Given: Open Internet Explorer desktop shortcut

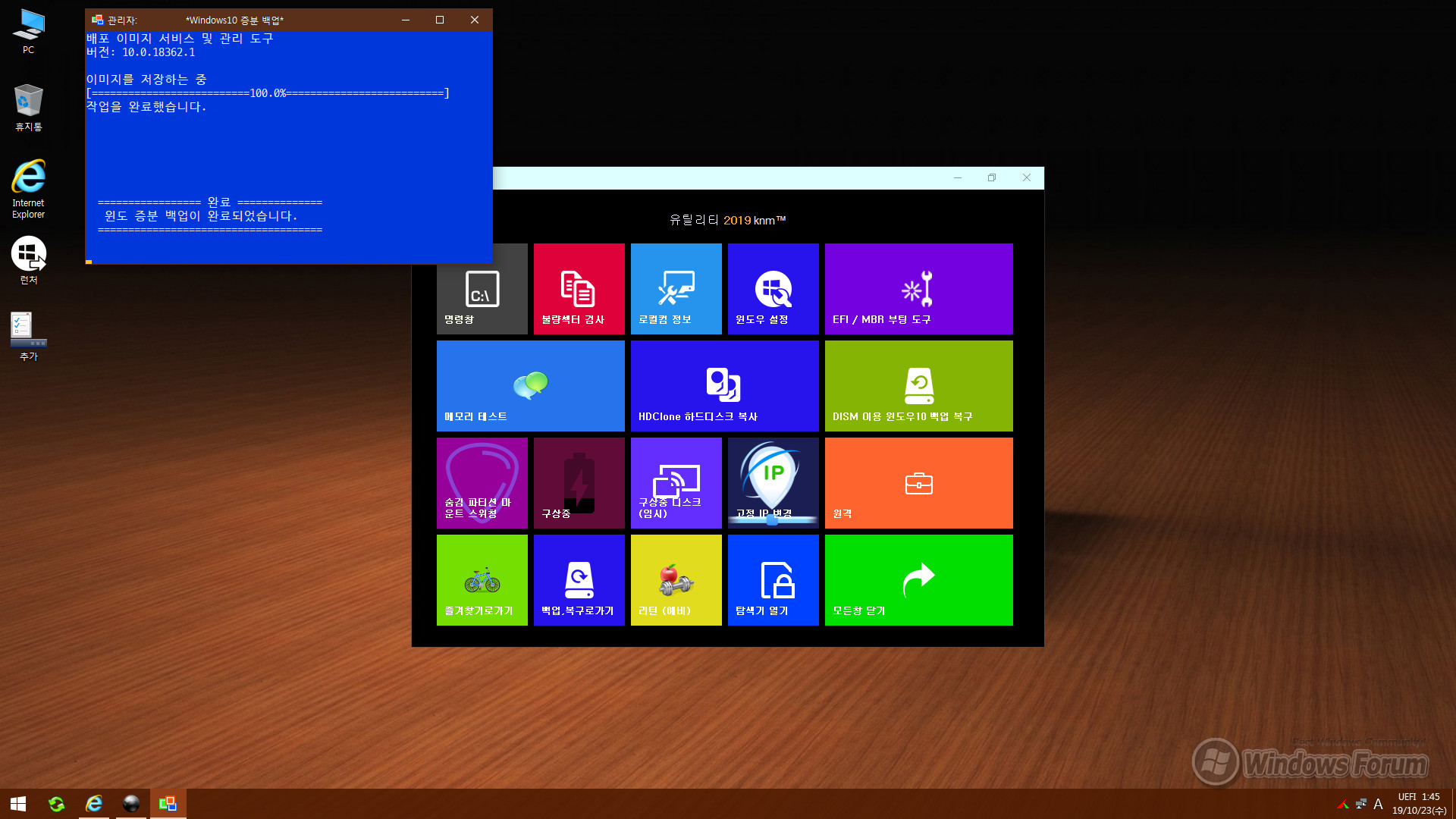Looking at the screenshot, I should pyautogui.click(x=28, y=189).
